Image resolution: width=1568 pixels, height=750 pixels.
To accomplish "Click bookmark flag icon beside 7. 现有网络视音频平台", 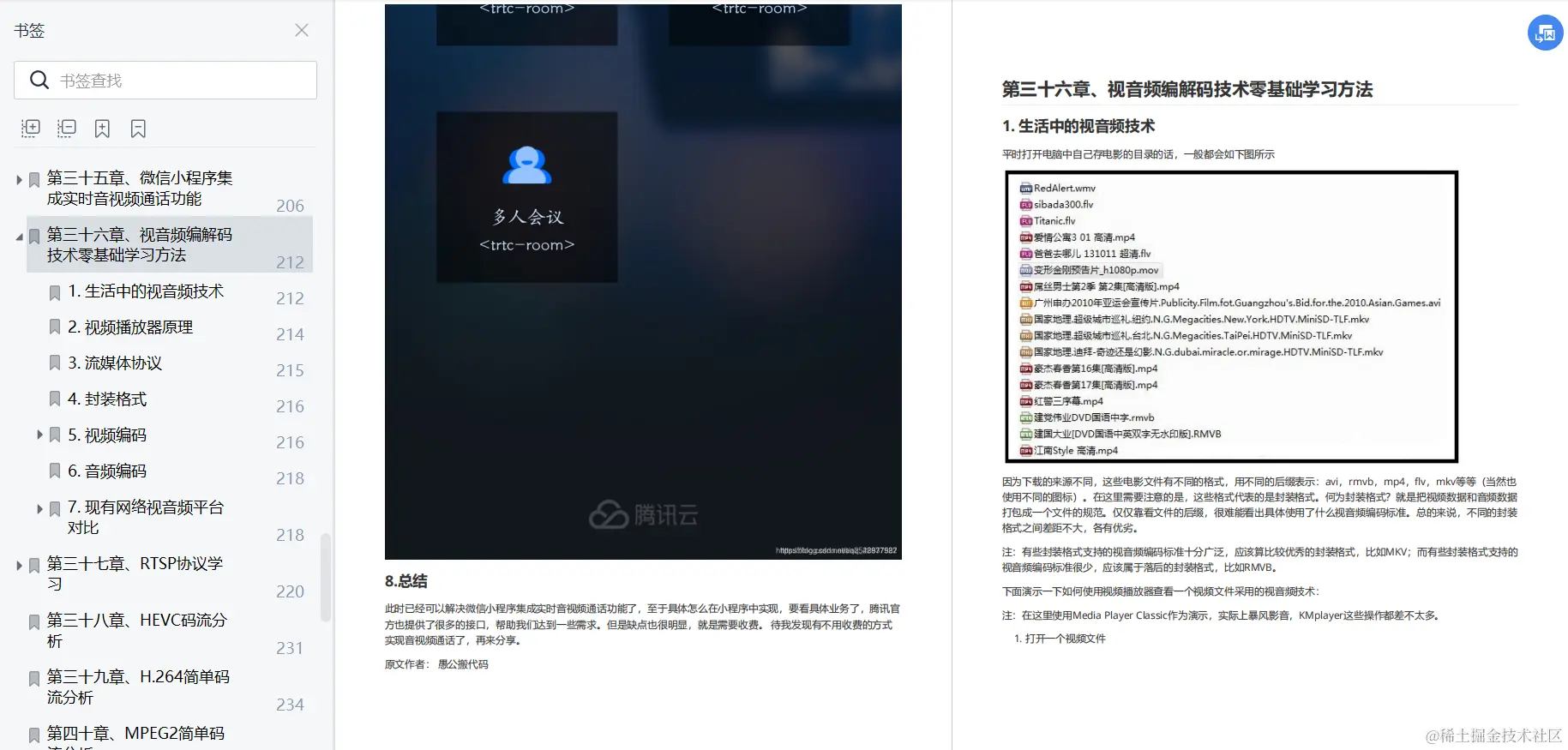I will pos(55,509).
